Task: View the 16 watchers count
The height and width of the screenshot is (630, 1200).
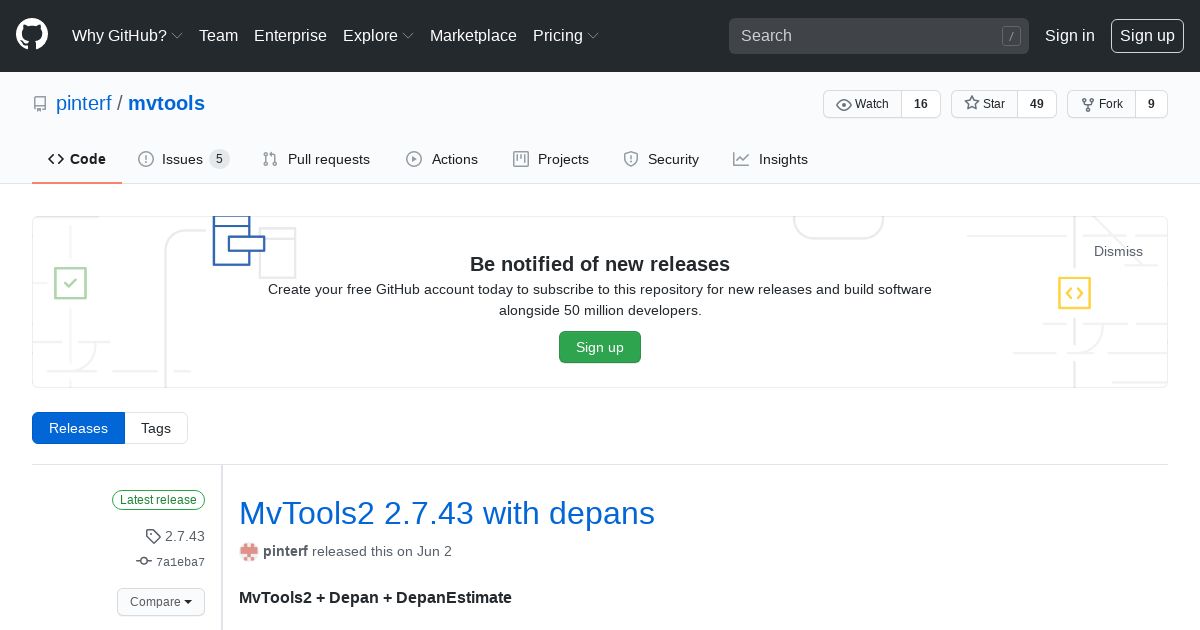Action: click(921, 104)
